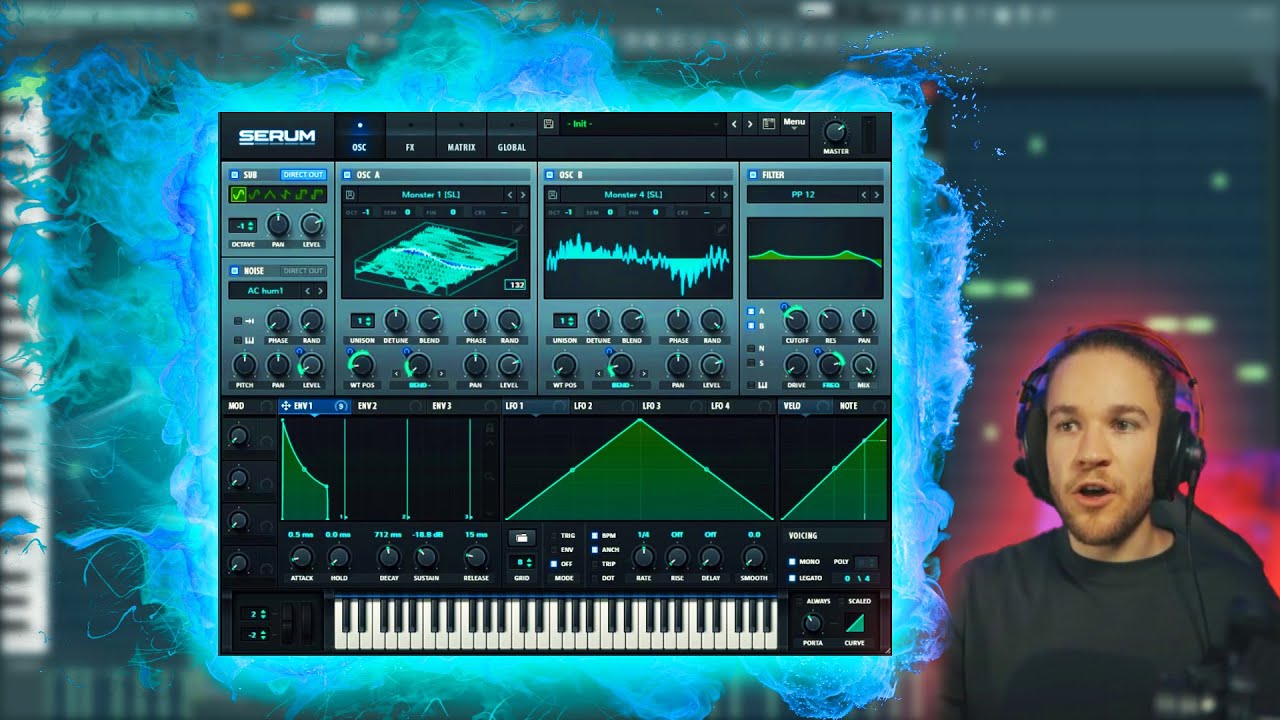Click the LFO Rate knob
1280x720 pixels.
pos(644,558)
